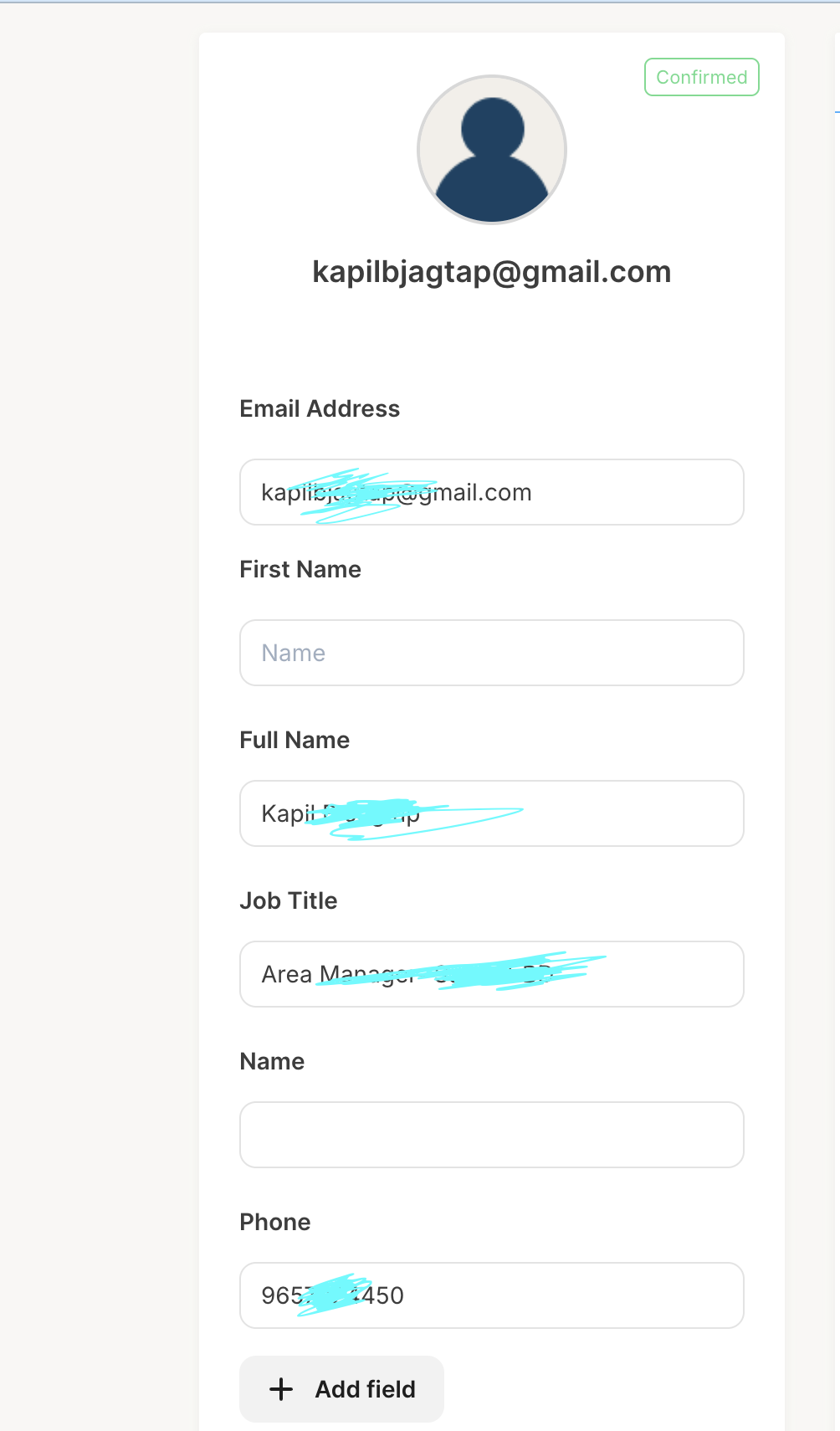
Task: Click the Job Title field label
Action: pyautogui.click(x=289, y=900)
